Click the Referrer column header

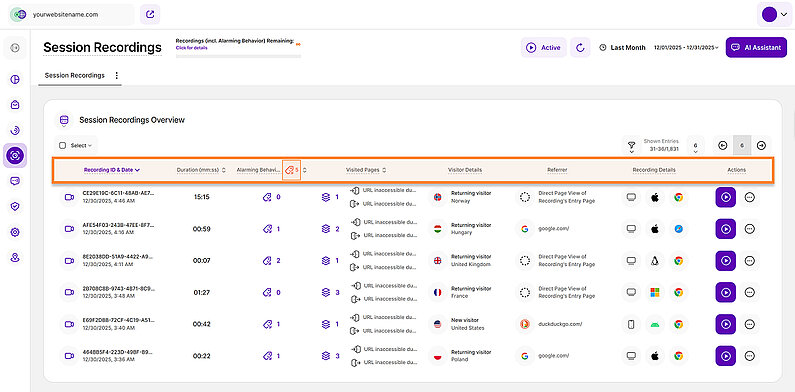(557, 170)
